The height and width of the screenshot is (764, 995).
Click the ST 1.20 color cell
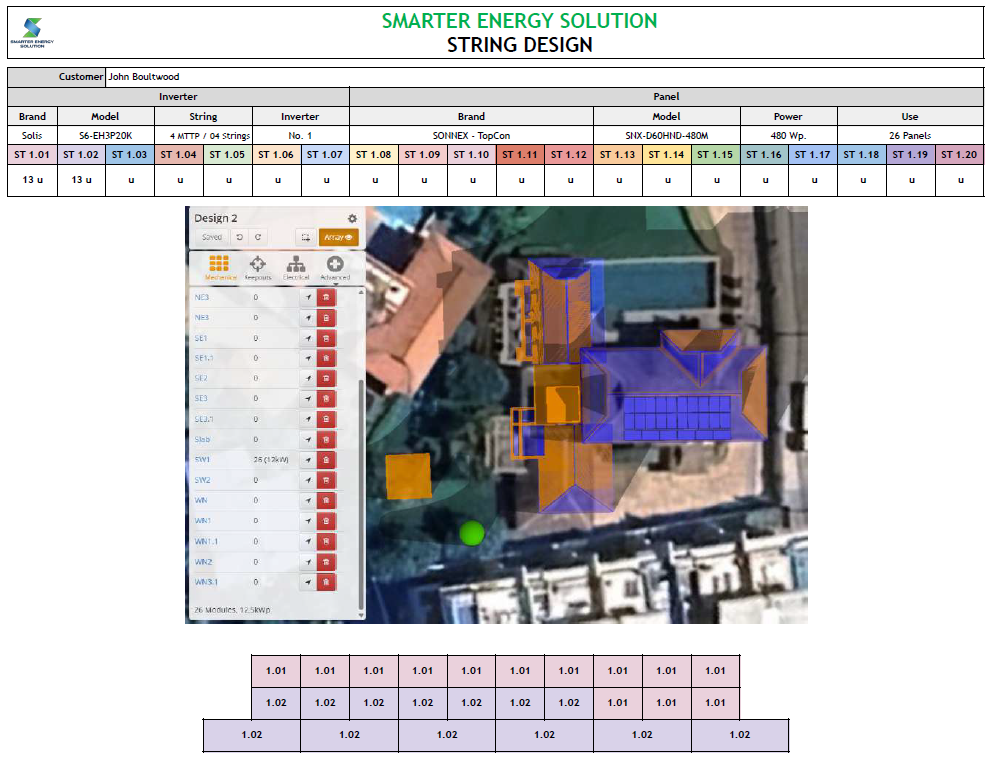959,155
